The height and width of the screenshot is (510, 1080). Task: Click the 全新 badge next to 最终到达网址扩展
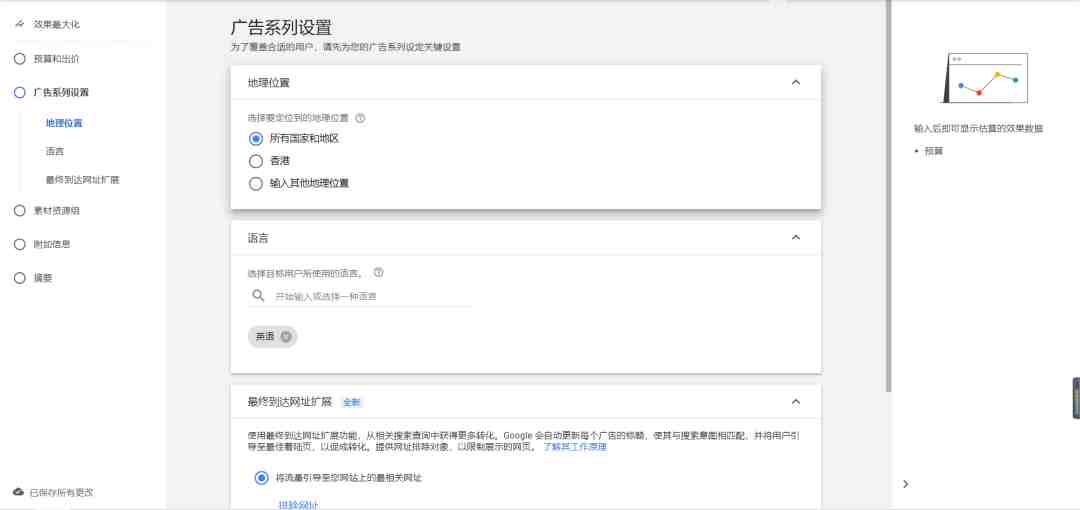352,402
